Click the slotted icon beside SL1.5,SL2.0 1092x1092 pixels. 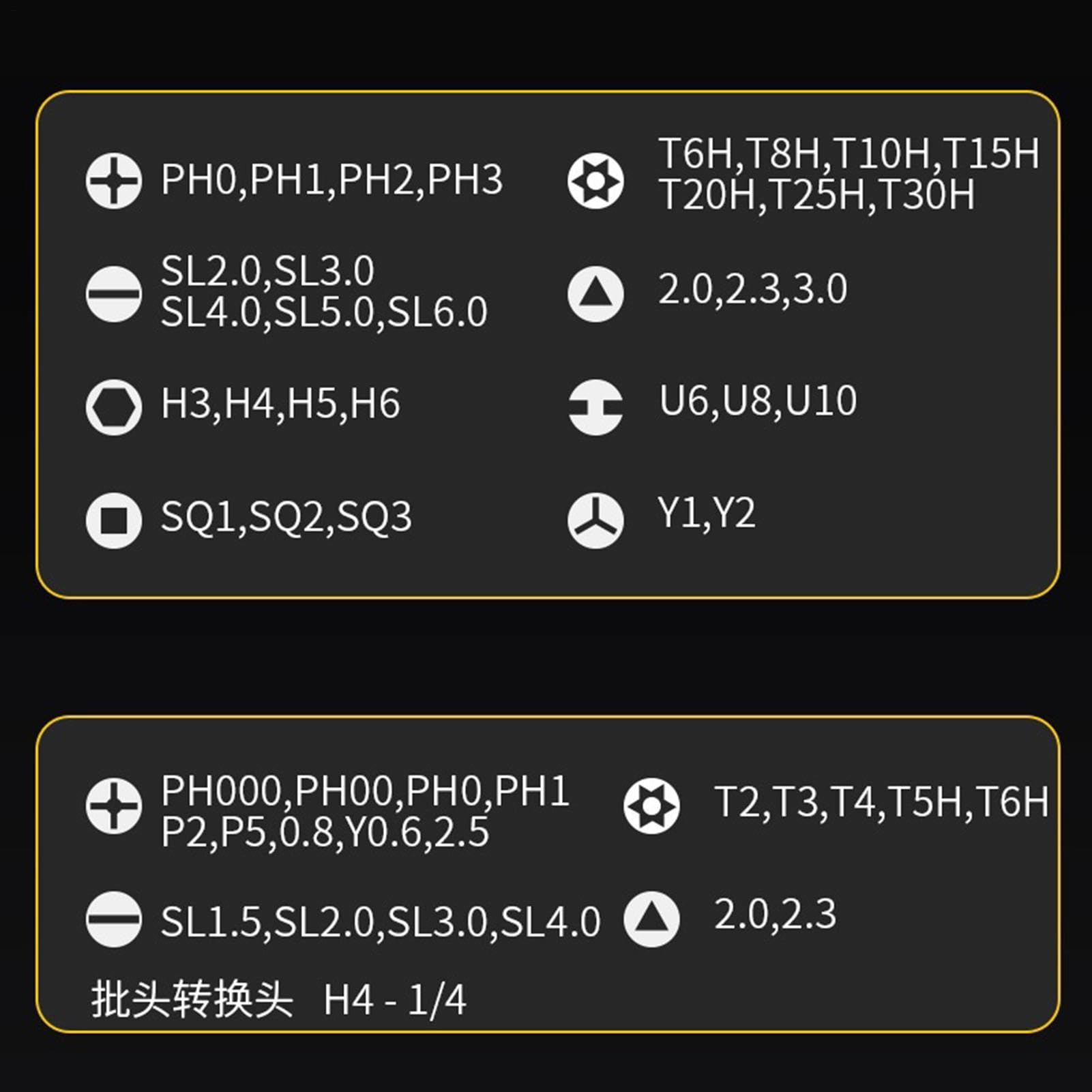(x=114, y=919)
